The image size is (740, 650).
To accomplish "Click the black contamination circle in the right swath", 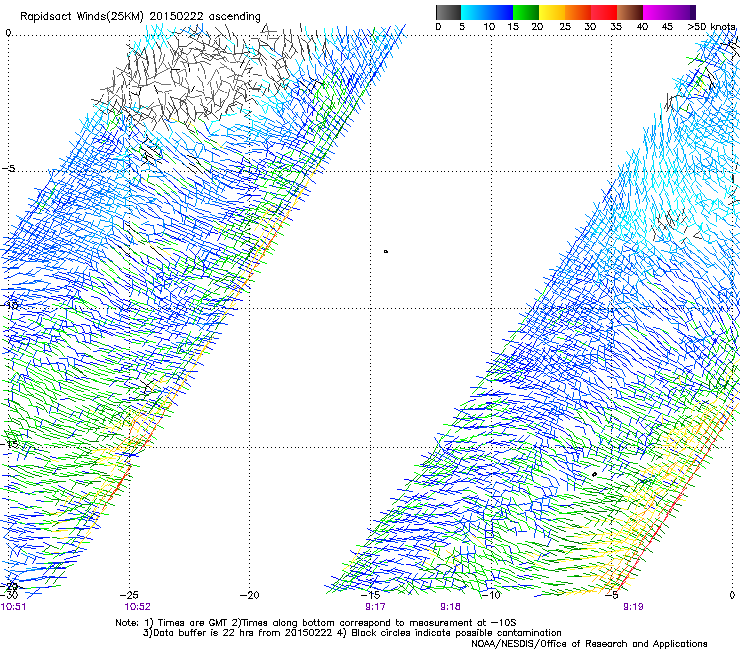I will coord(595,474).
